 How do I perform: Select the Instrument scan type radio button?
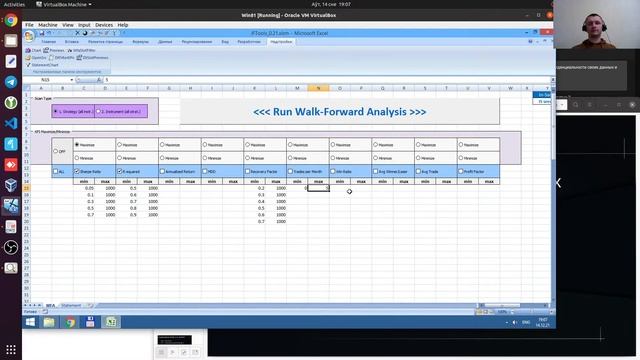(x=98, y=111)
